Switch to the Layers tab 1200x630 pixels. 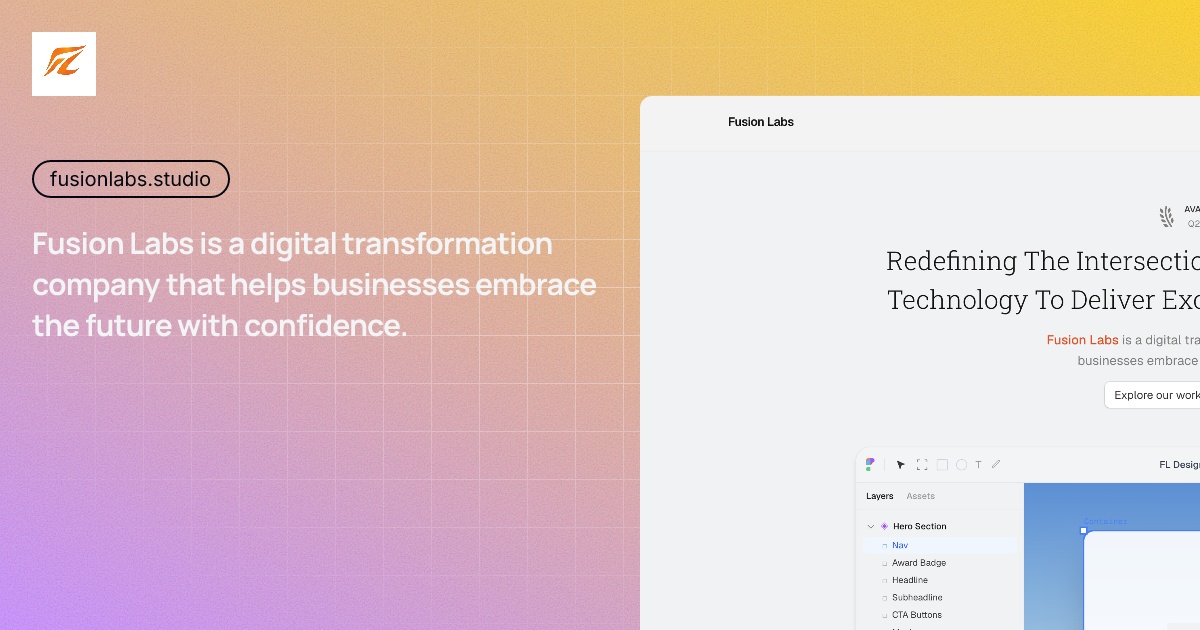click(880, 496)
